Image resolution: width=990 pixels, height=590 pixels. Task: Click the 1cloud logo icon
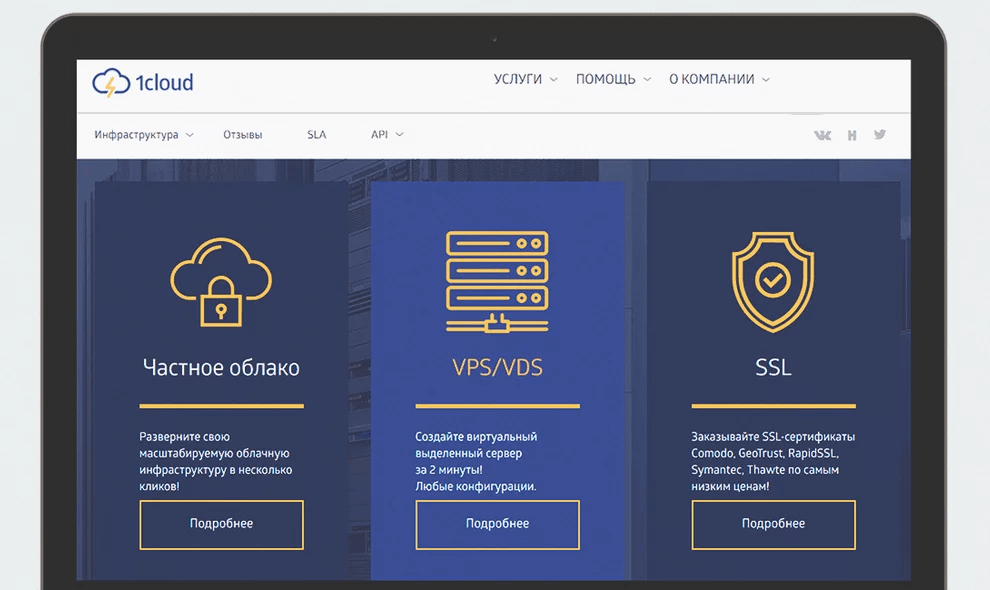[111, 83]
